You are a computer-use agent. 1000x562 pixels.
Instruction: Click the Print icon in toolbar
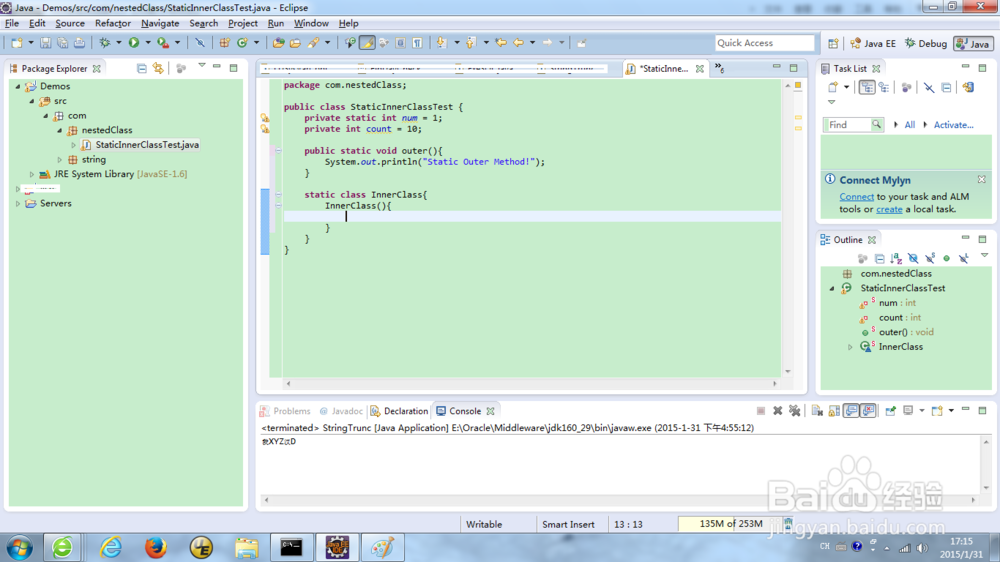79,43
